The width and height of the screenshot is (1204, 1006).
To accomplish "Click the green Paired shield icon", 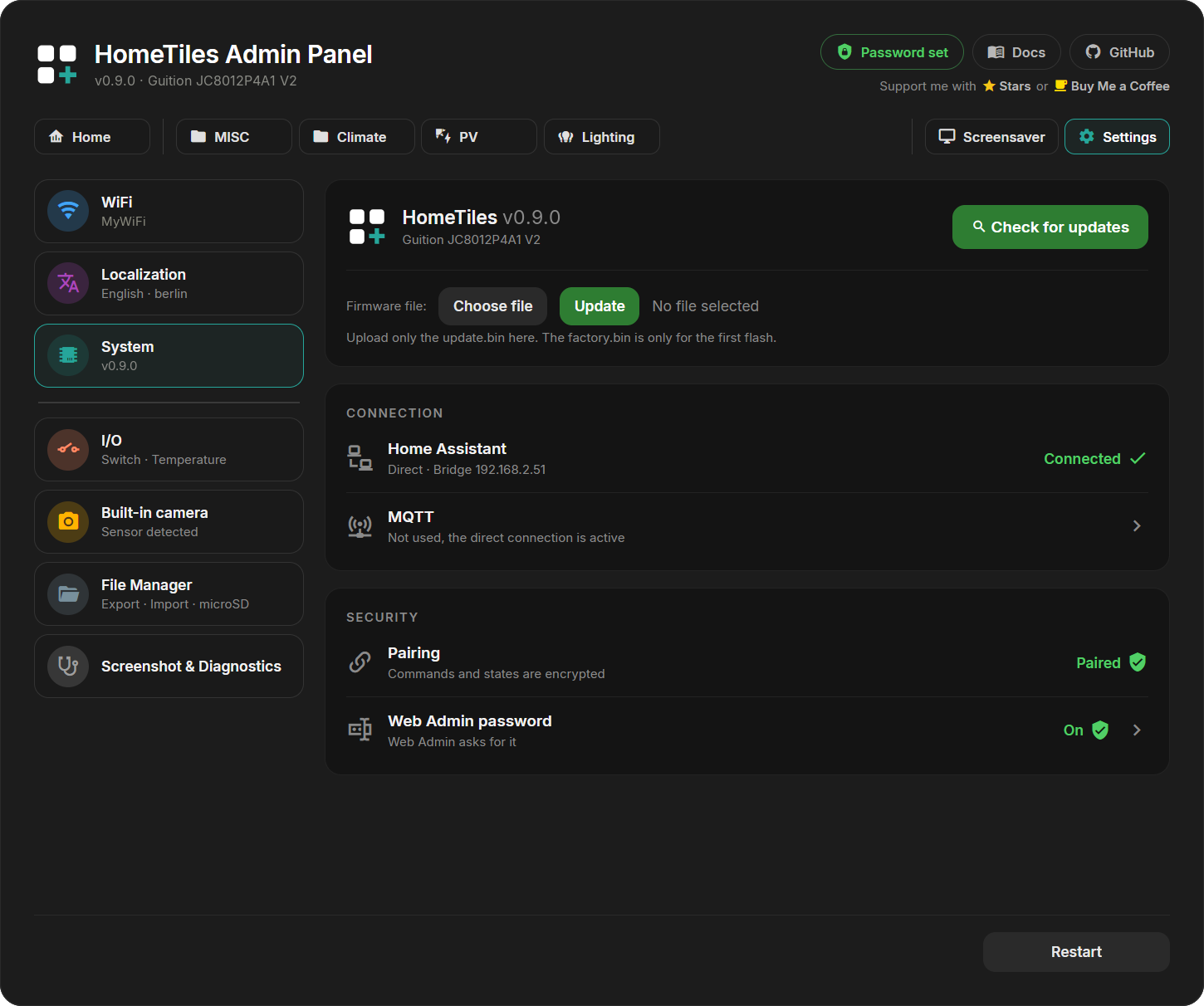I will tap(1138, 662).
